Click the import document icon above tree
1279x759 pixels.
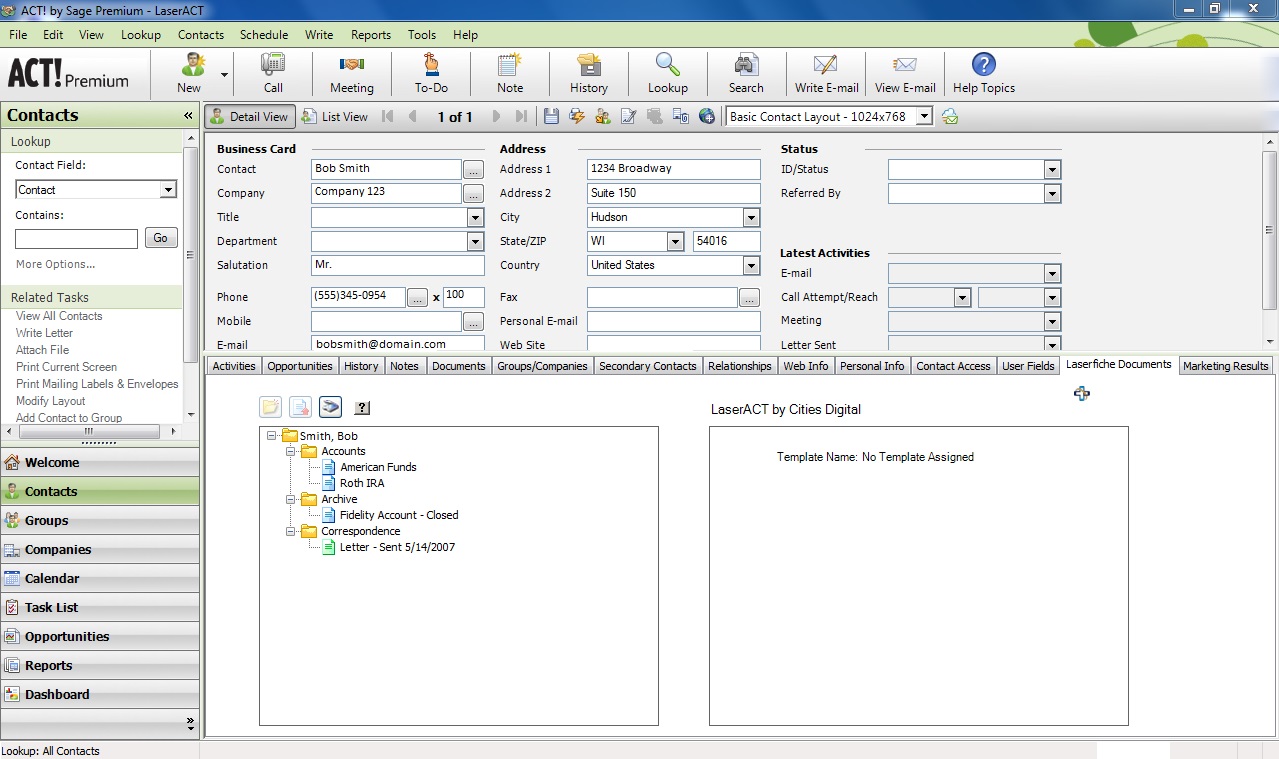(x=300, y=407)
